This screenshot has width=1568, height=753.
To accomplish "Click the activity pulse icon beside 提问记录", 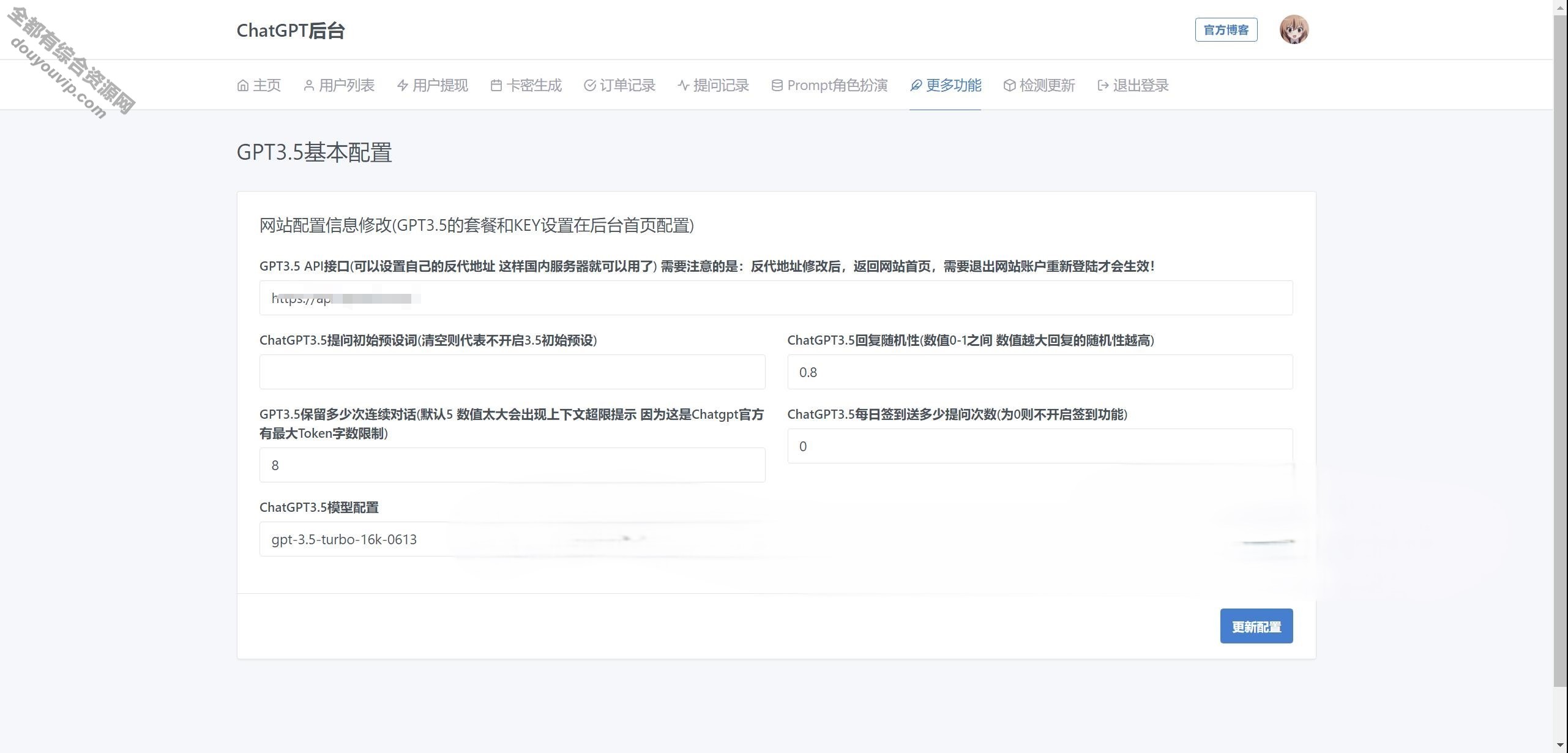I will (684, 85).
